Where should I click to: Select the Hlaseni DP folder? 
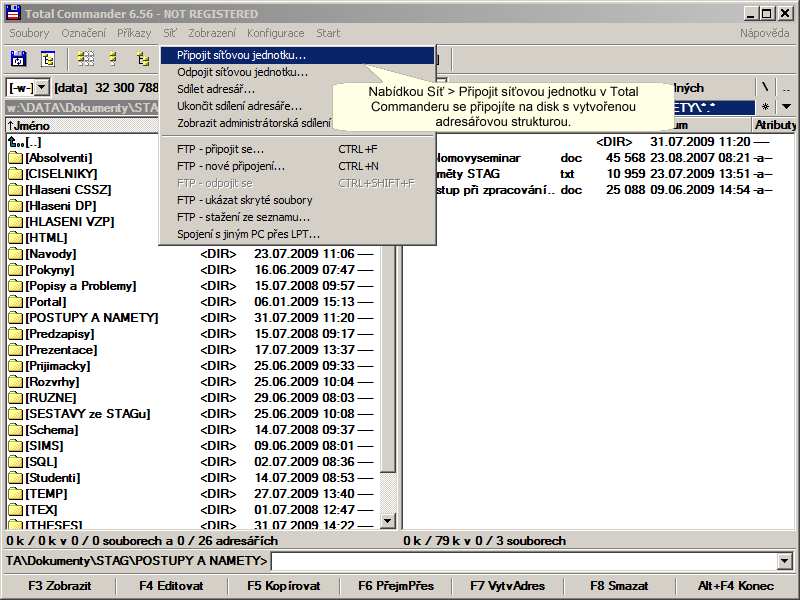tap(61, 206)
